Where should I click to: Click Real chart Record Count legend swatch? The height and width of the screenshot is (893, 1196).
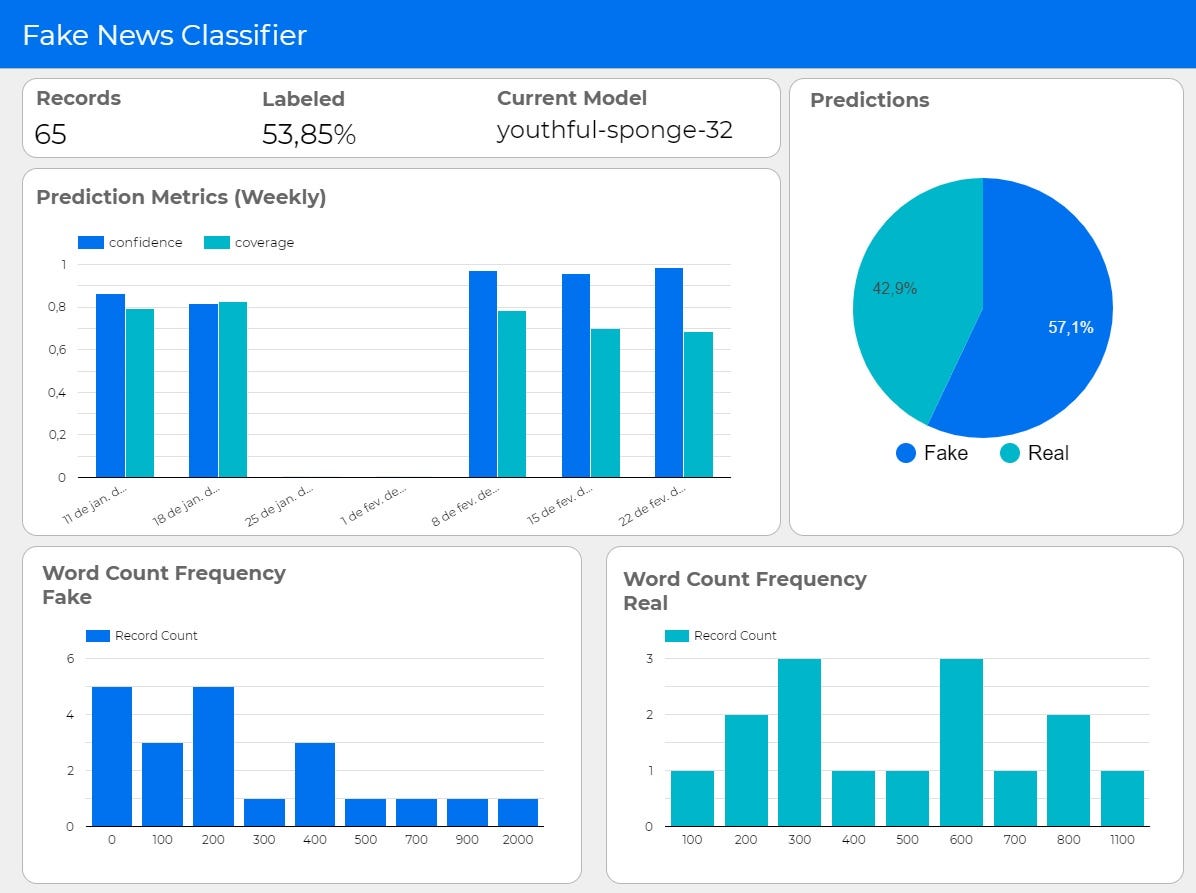pos(677,636)
